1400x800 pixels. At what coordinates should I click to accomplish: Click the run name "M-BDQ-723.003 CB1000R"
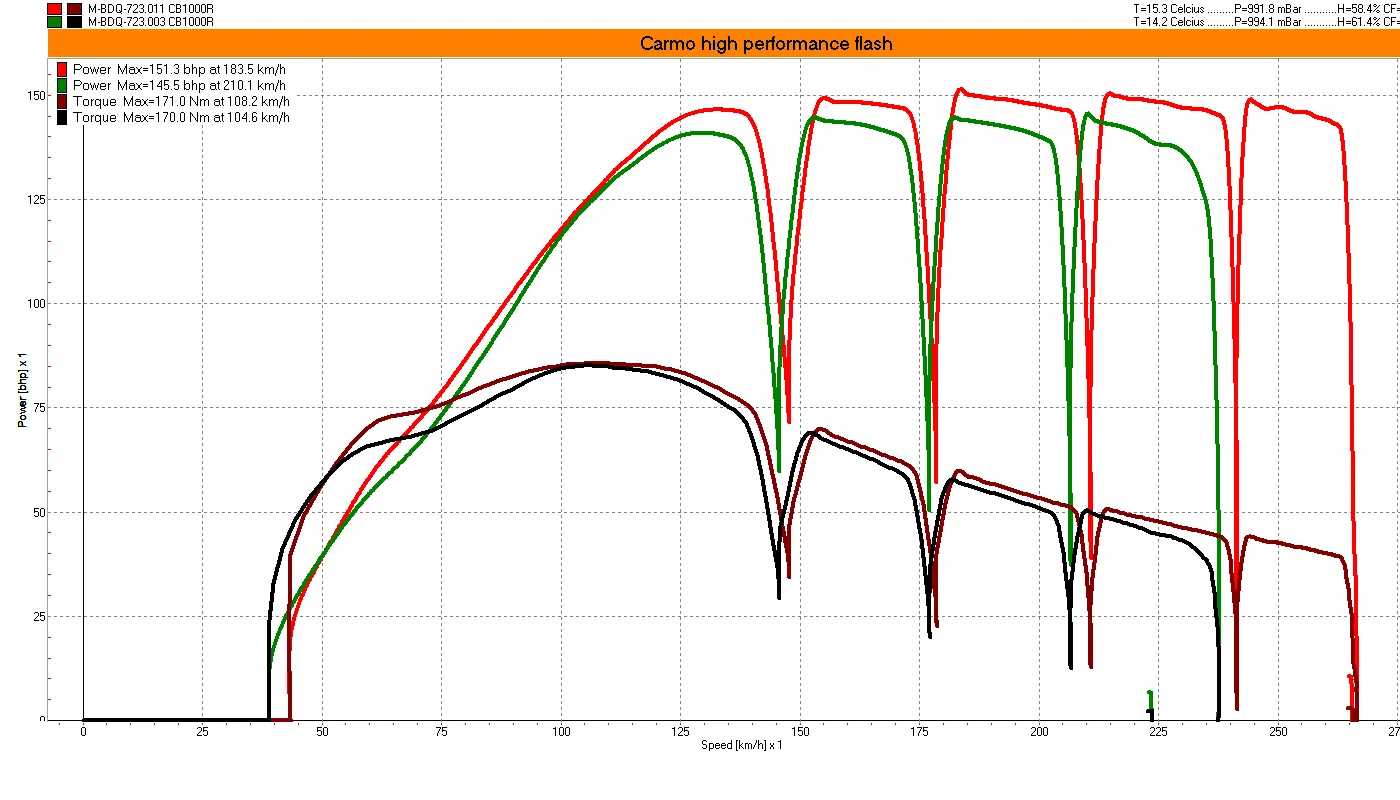pos(150,21)
